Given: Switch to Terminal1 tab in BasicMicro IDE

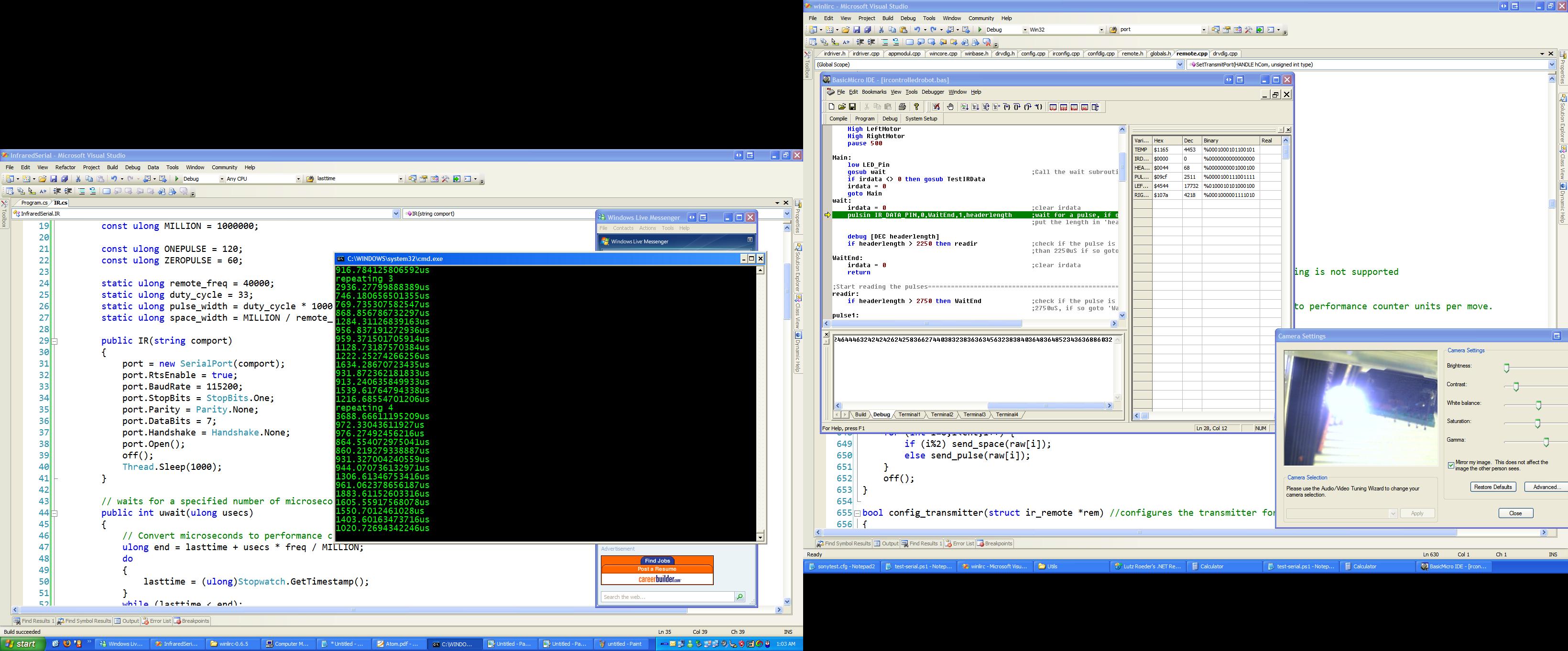Looking at the screenshot, I should [909, 414].
